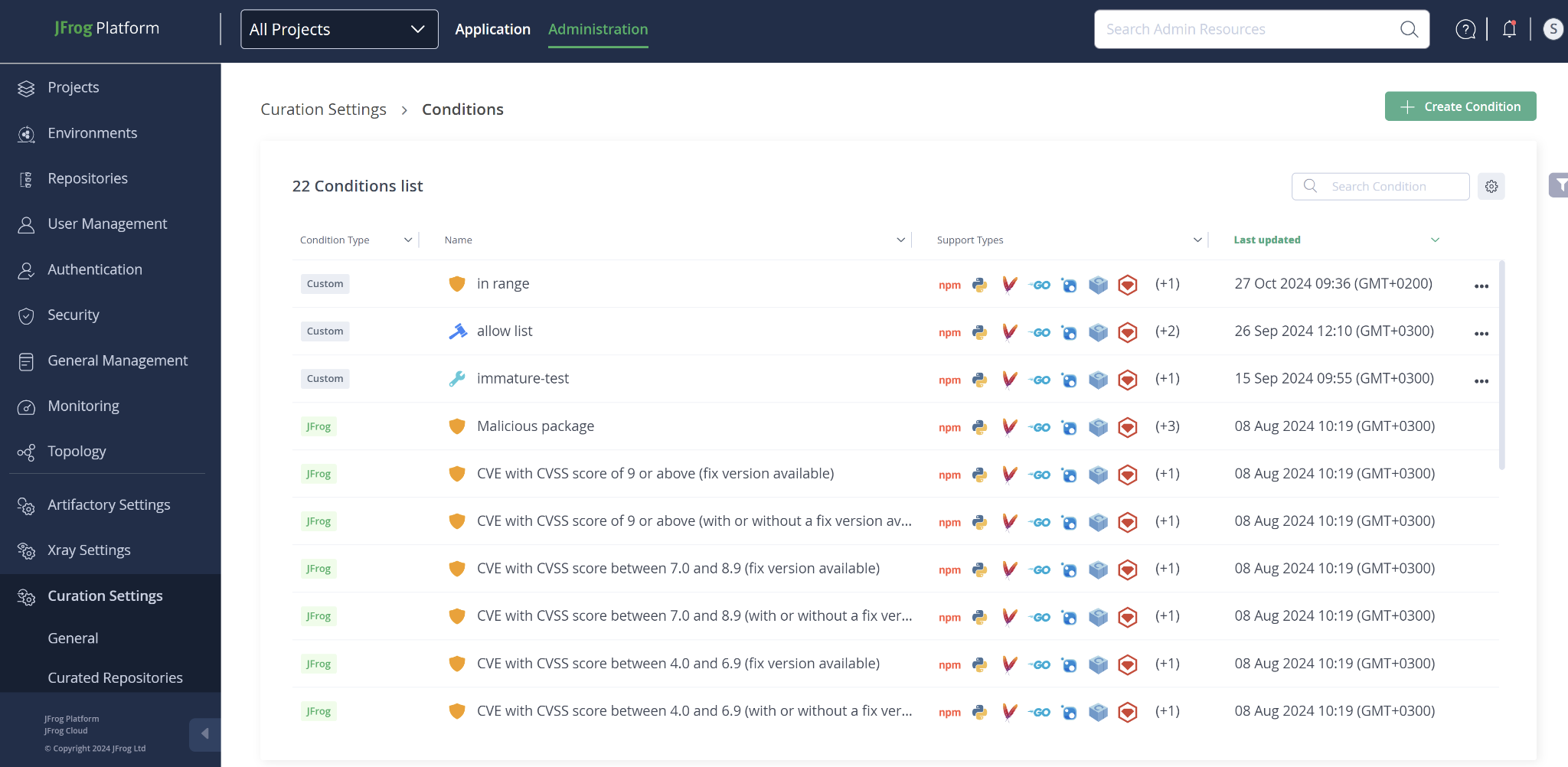Image resolution: width=1568 pixels, height=767 pixels.
Task: Open the user avatar menu
Action: click(x=1553, y=29)
